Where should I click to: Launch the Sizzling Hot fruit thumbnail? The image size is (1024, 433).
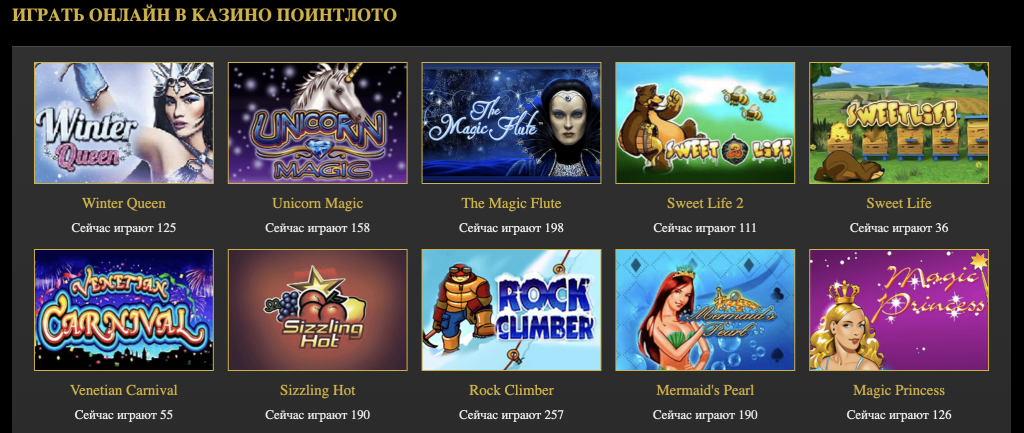click(x=317, y=310)
